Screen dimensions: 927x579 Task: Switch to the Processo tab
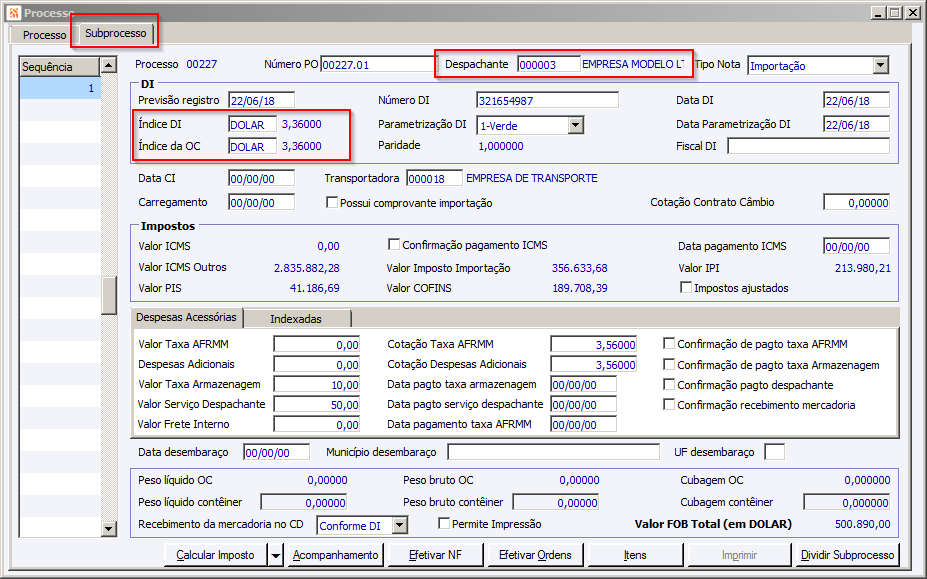[x=43, y=35]
